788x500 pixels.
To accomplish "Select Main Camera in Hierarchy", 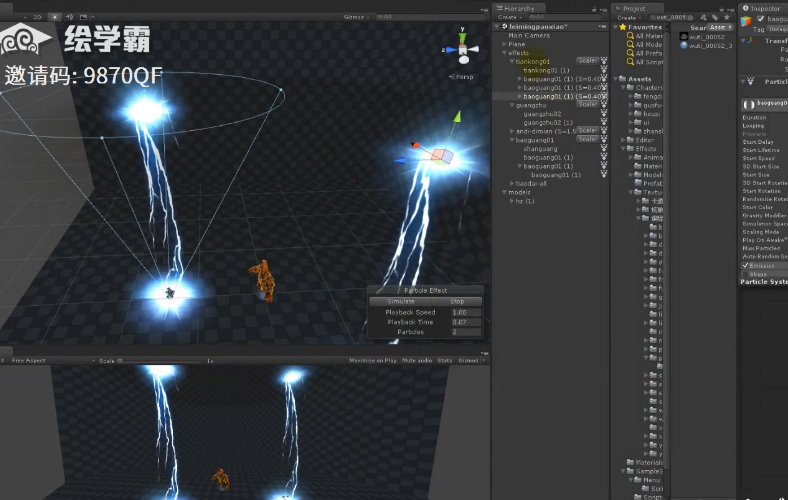I will (529, 36).
